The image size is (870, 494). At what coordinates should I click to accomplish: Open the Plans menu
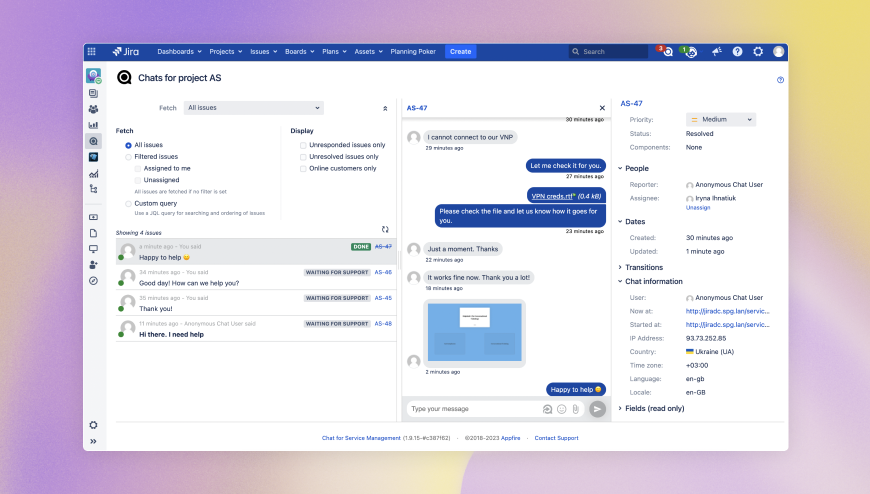334,52
